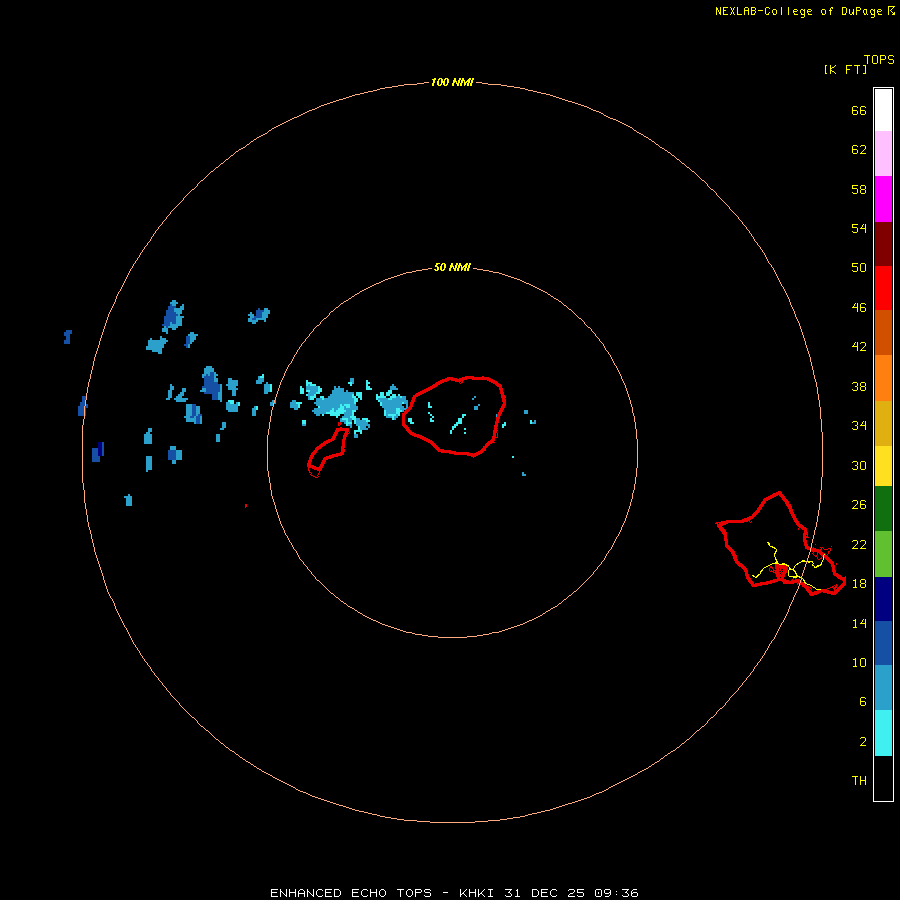Select the "62" legend value
The image size is (900, 900).
click(859, 150)
